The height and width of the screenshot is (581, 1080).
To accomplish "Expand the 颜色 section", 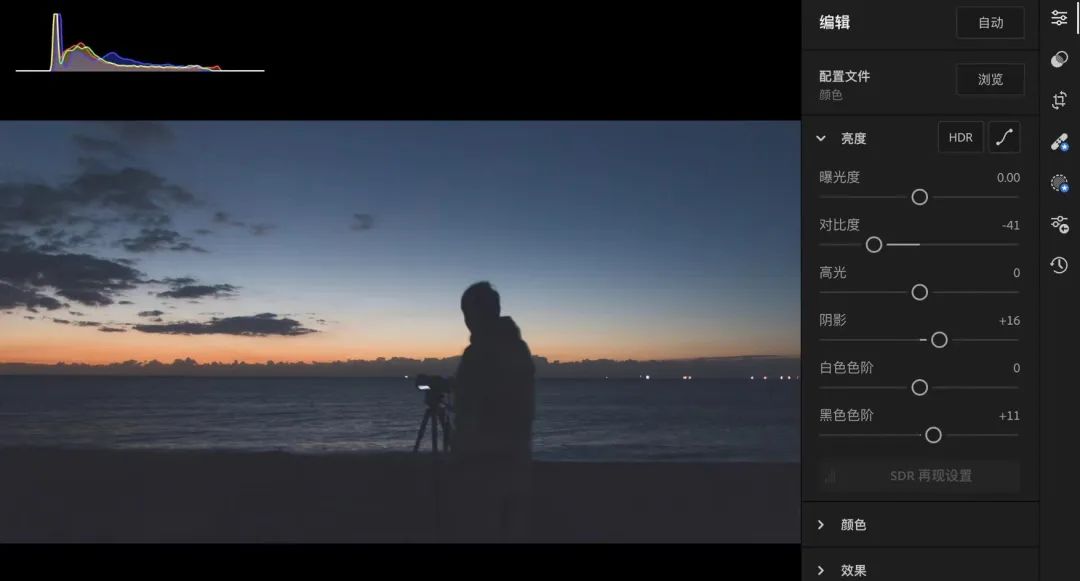I will (821, 525).
